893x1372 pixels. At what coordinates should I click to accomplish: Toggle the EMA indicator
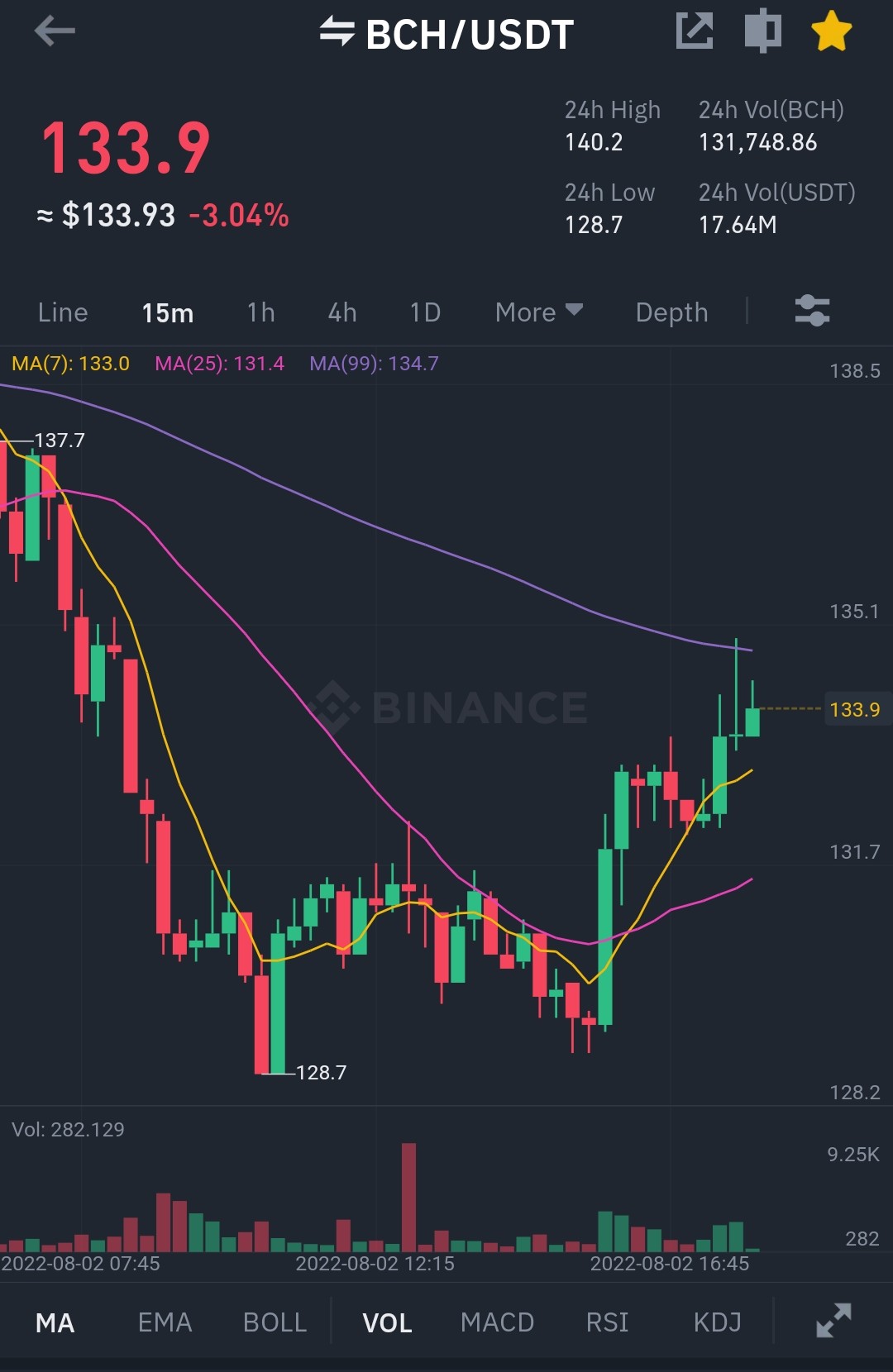tap(165, 1322)
